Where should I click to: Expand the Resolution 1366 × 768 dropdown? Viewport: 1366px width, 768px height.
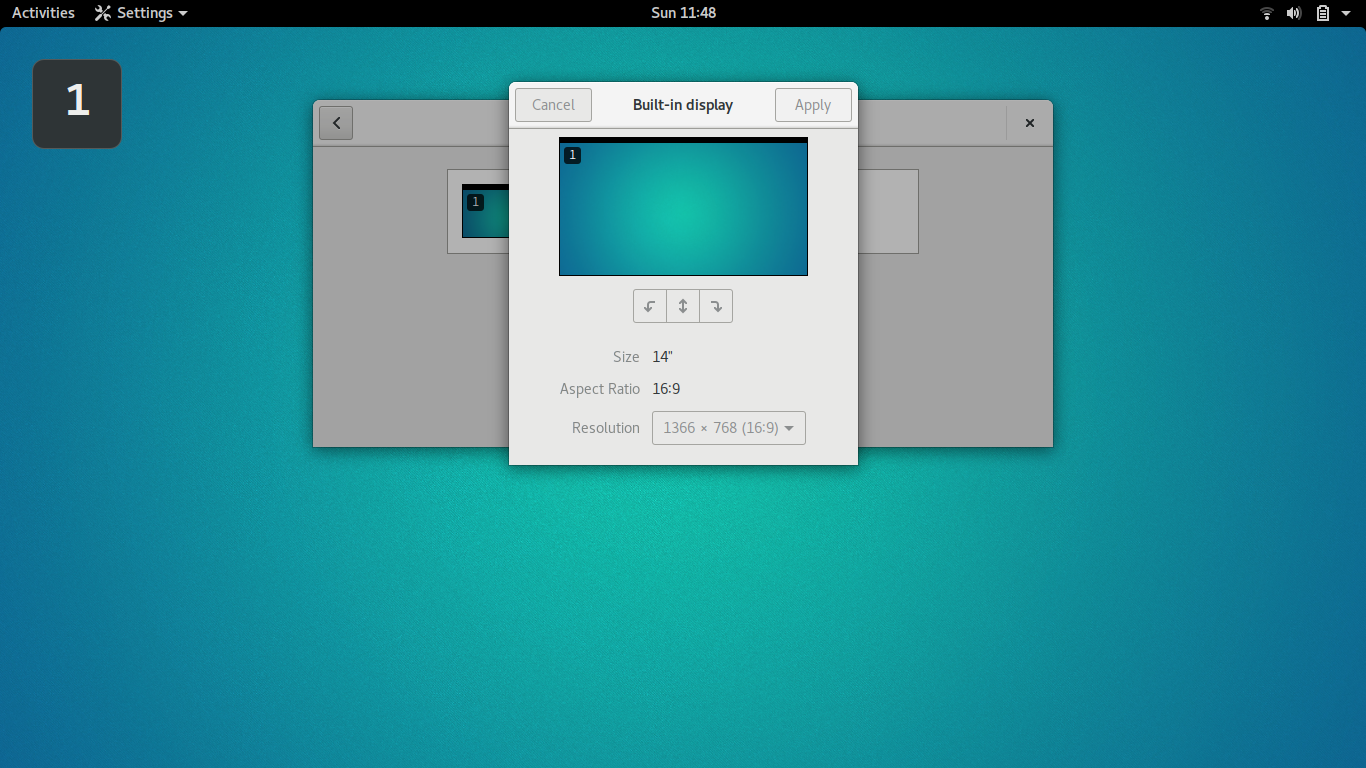tap(728, 428)
